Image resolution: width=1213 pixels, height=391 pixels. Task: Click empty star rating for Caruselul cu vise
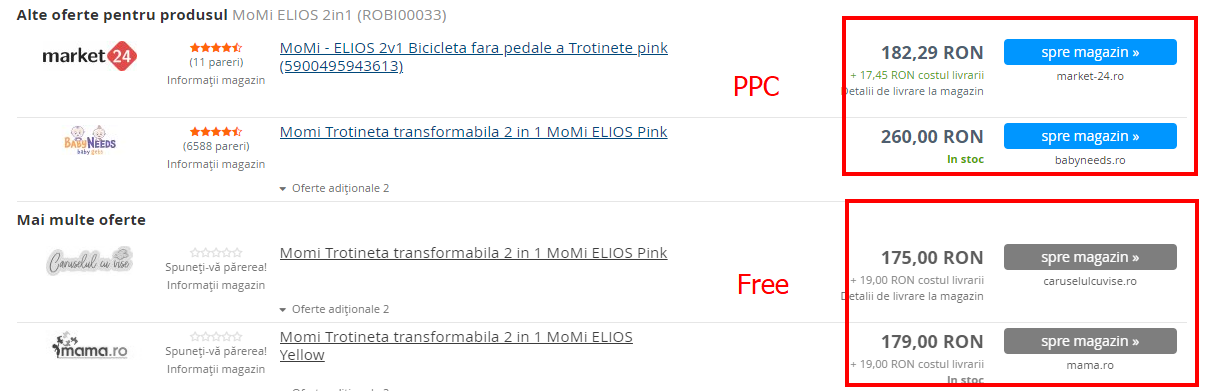(216, 253)
